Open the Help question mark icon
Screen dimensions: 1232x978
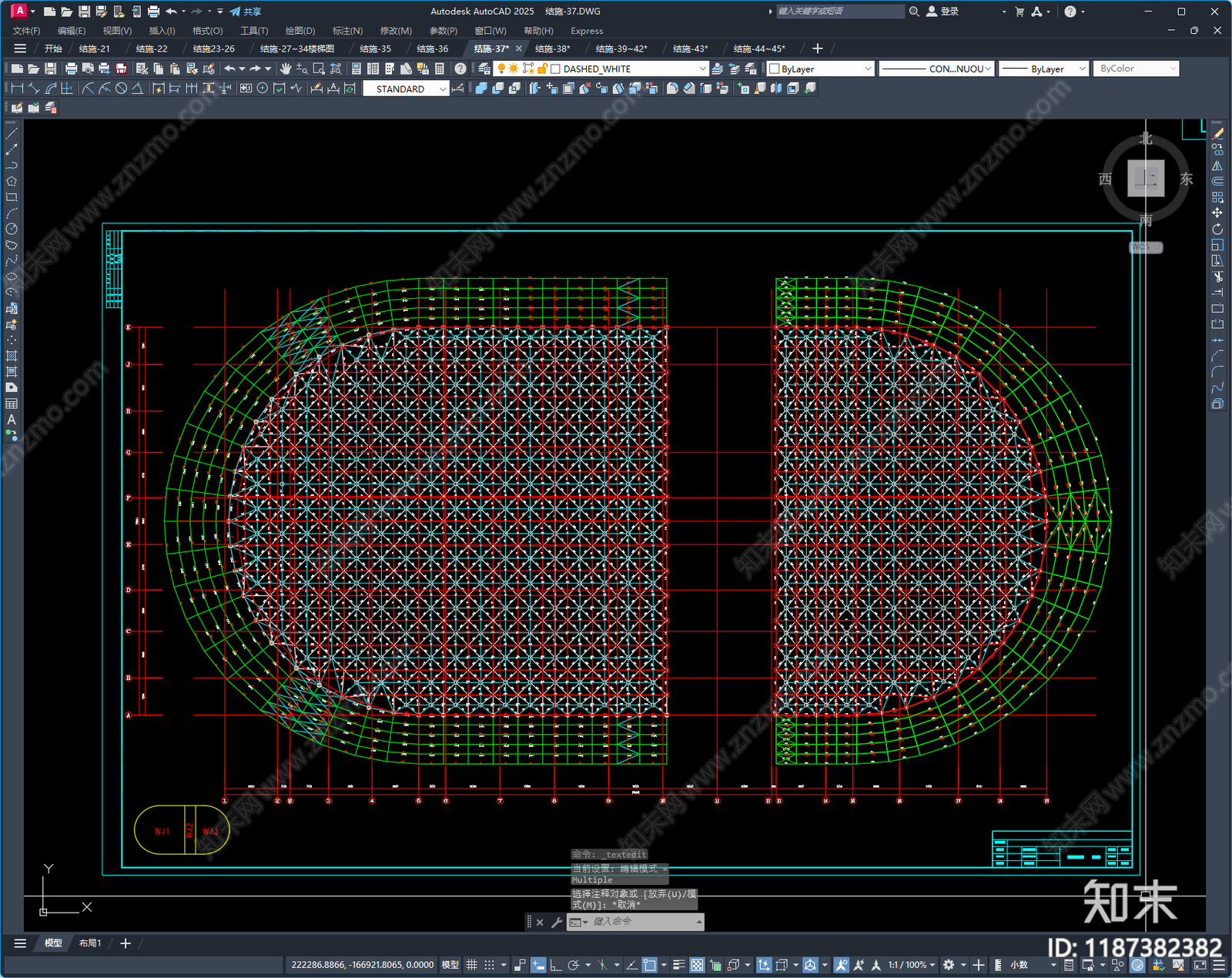(460, 69)
